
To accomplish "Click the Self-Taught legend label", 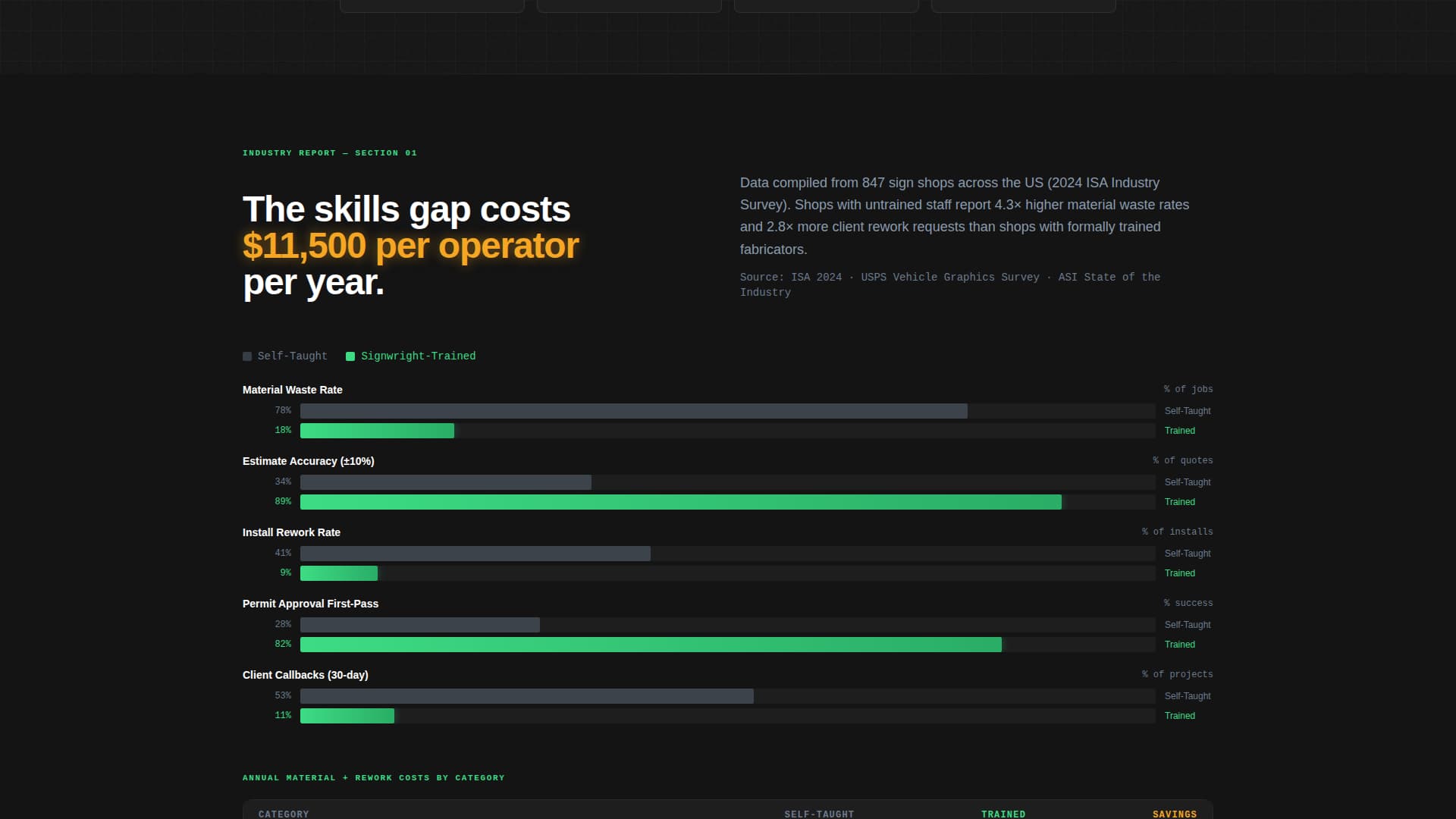I will pos(292,356).
